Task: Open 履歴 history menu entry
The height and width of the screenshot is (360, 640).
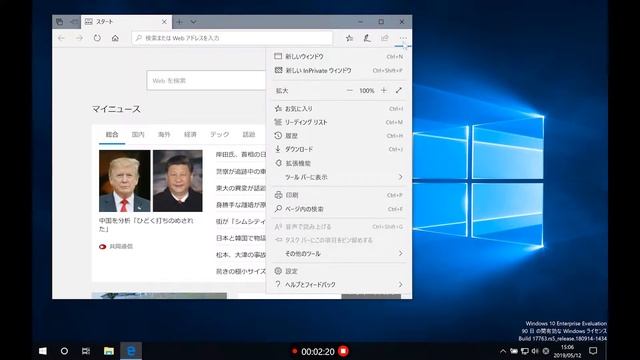Action: tap(339, 136)
